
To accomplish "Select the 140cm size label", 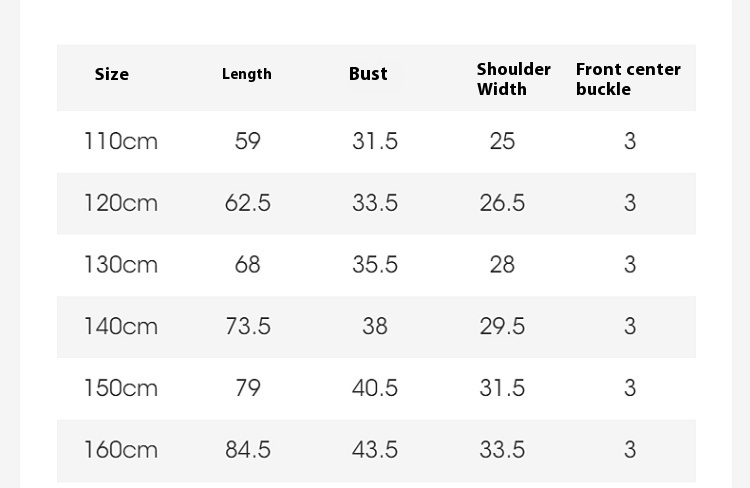I will coord(121,326).
